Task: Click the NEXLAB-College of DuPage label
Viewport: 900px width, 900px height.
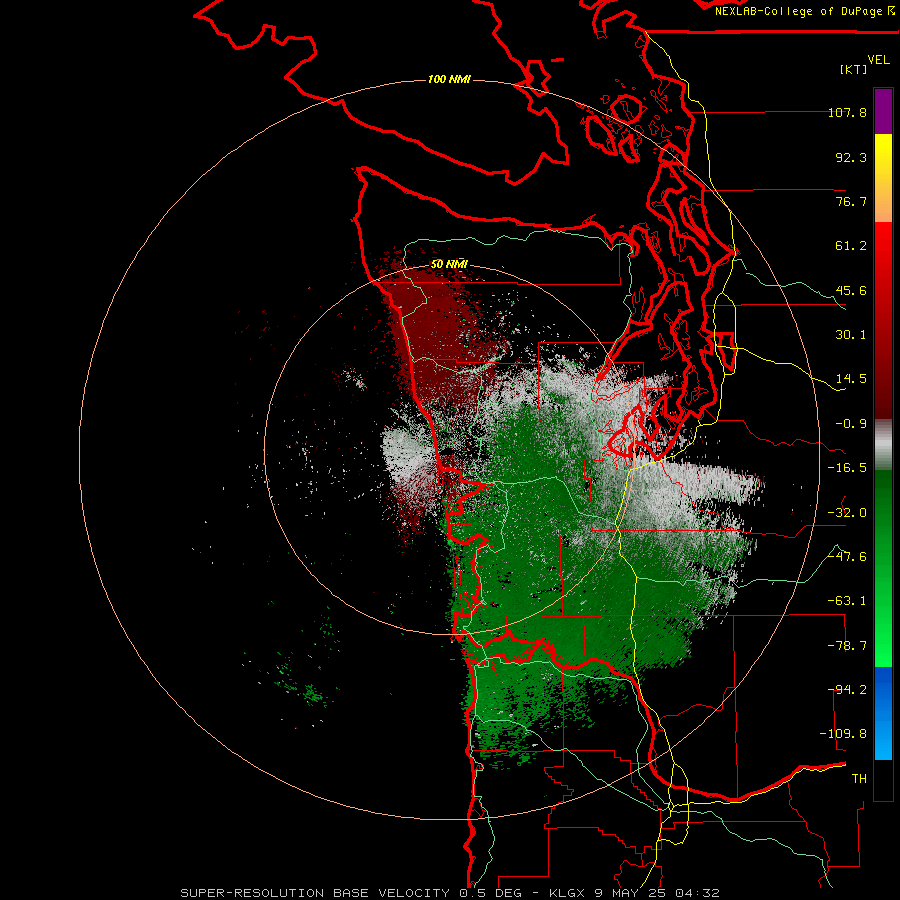Action: (805, 11)
